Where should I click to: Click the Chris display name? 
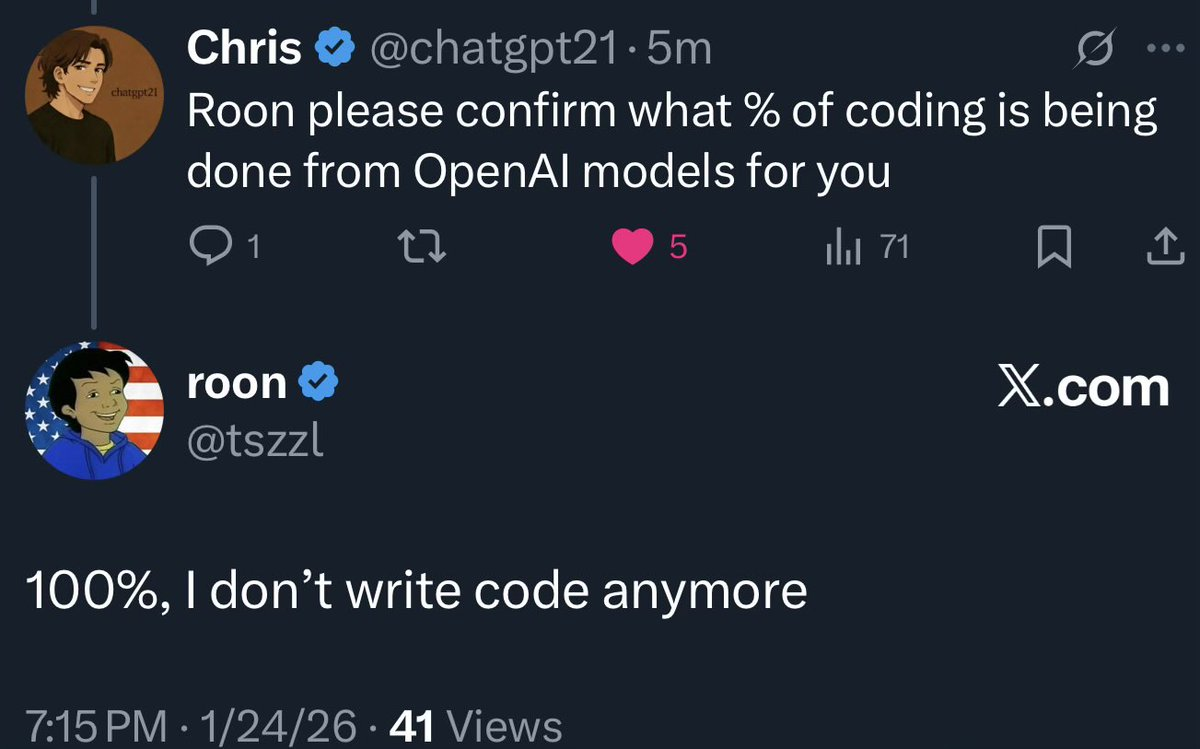(x=245, y=48)
